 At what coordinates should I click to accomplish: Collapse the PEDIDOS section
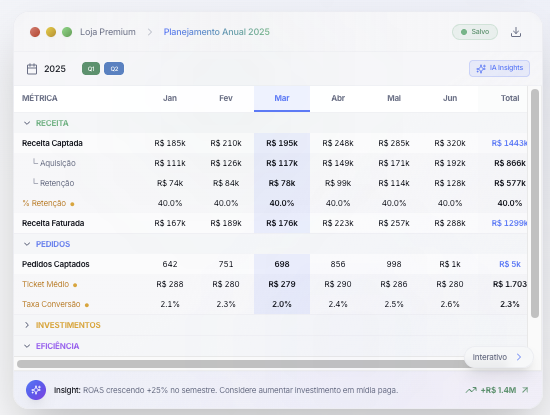27,244
